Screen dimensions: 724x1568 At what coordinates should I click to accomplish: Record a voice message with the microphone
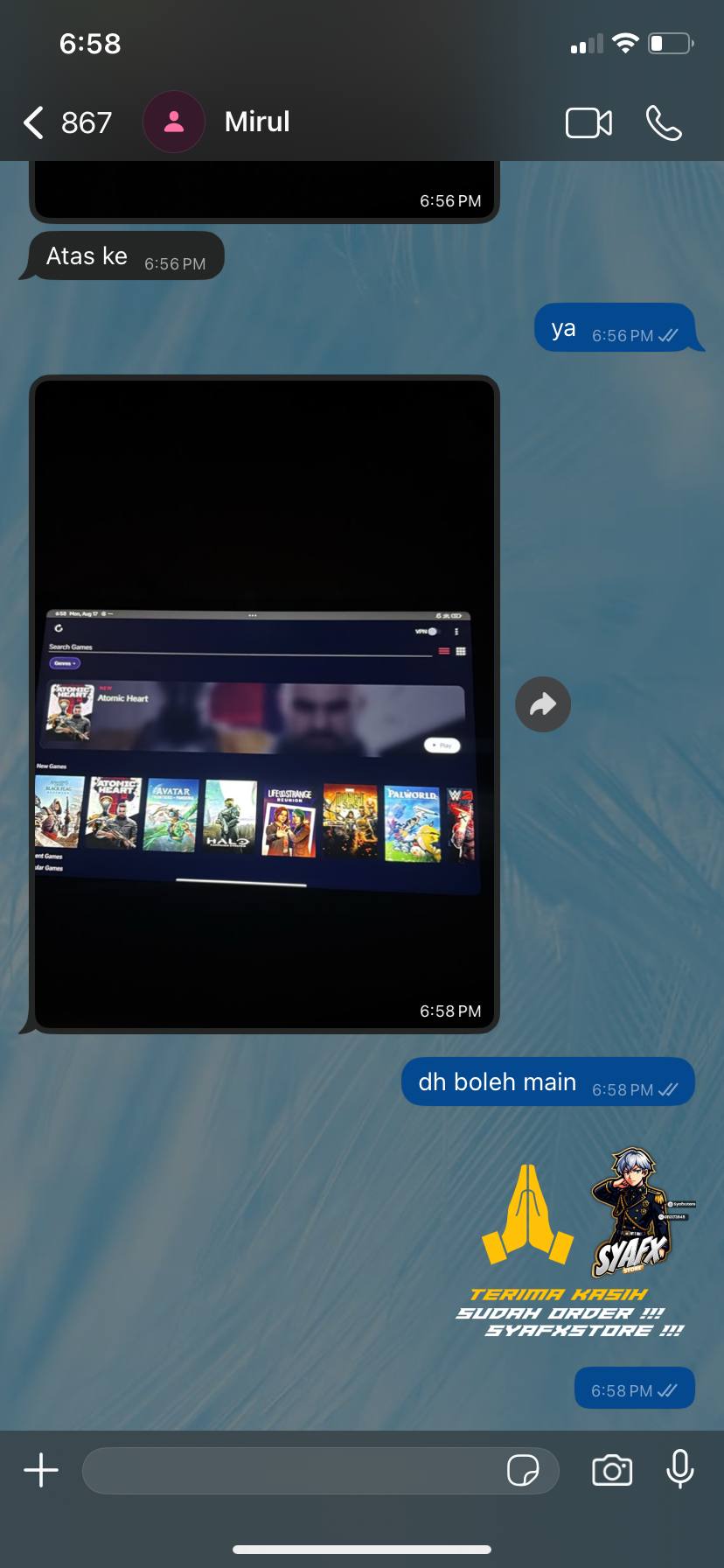pyautogui.click(x=679, y=1469)
